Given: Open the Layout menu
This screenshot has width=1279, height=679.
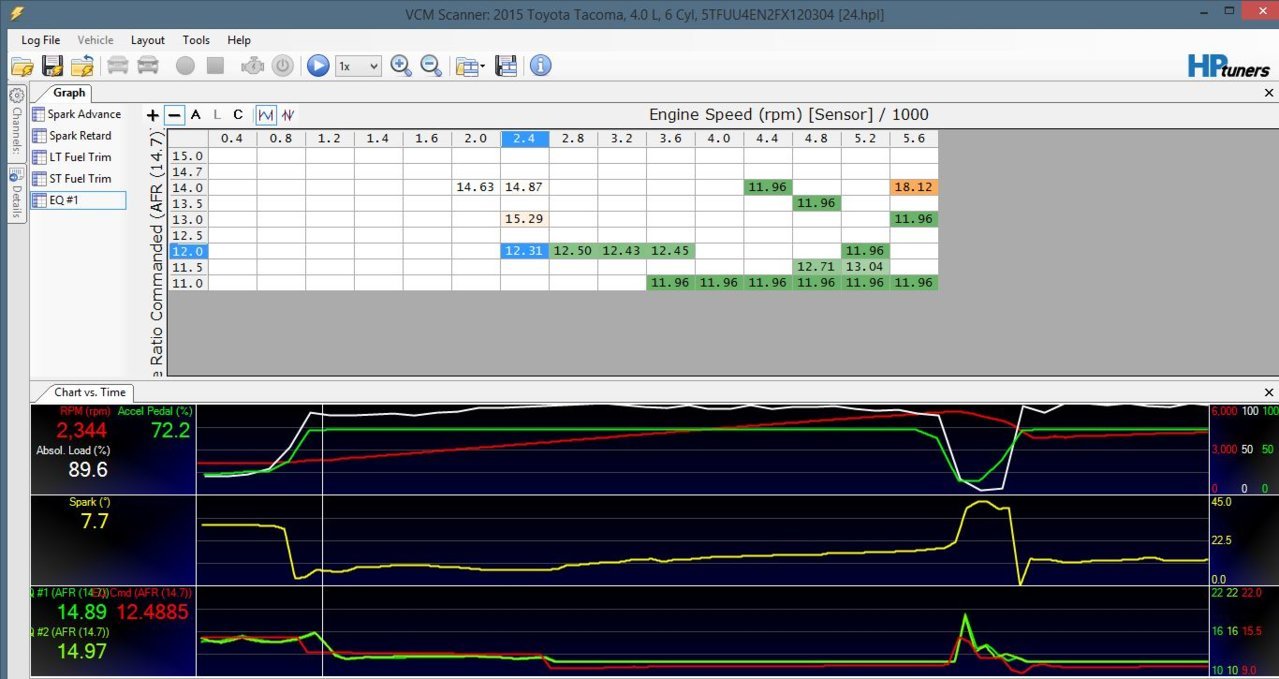Looking at the screenshot, I should click(148, 40).
